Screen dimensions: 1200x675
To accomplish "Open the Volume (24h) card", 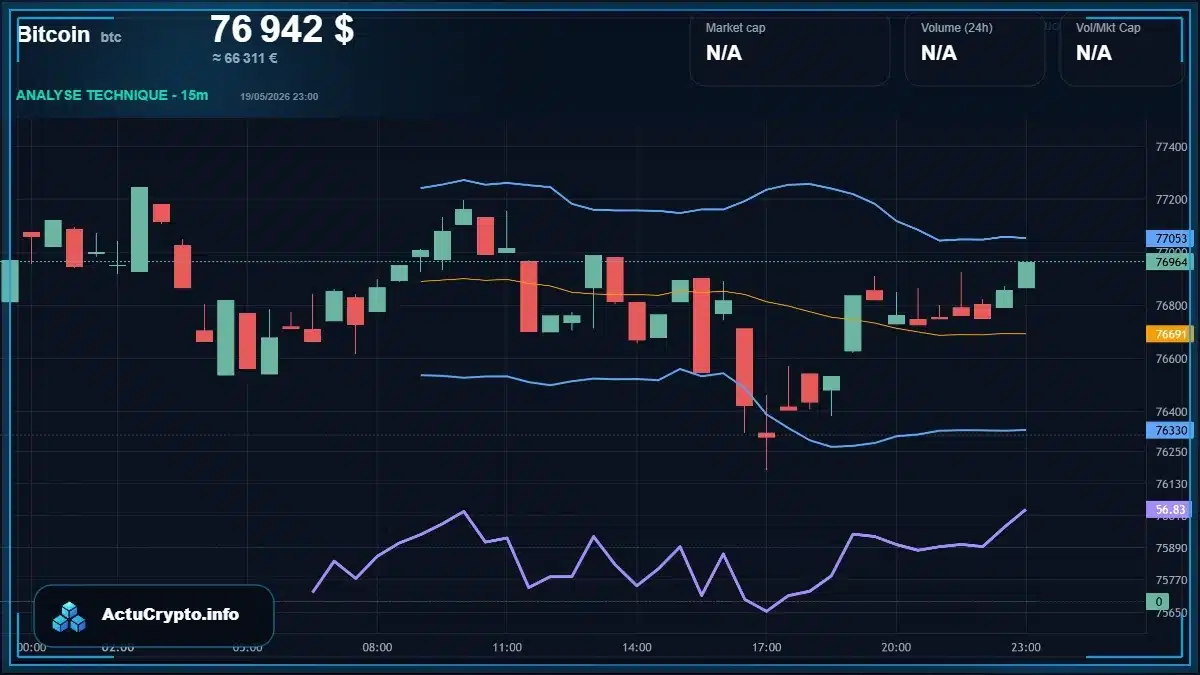I will (974, 49).
